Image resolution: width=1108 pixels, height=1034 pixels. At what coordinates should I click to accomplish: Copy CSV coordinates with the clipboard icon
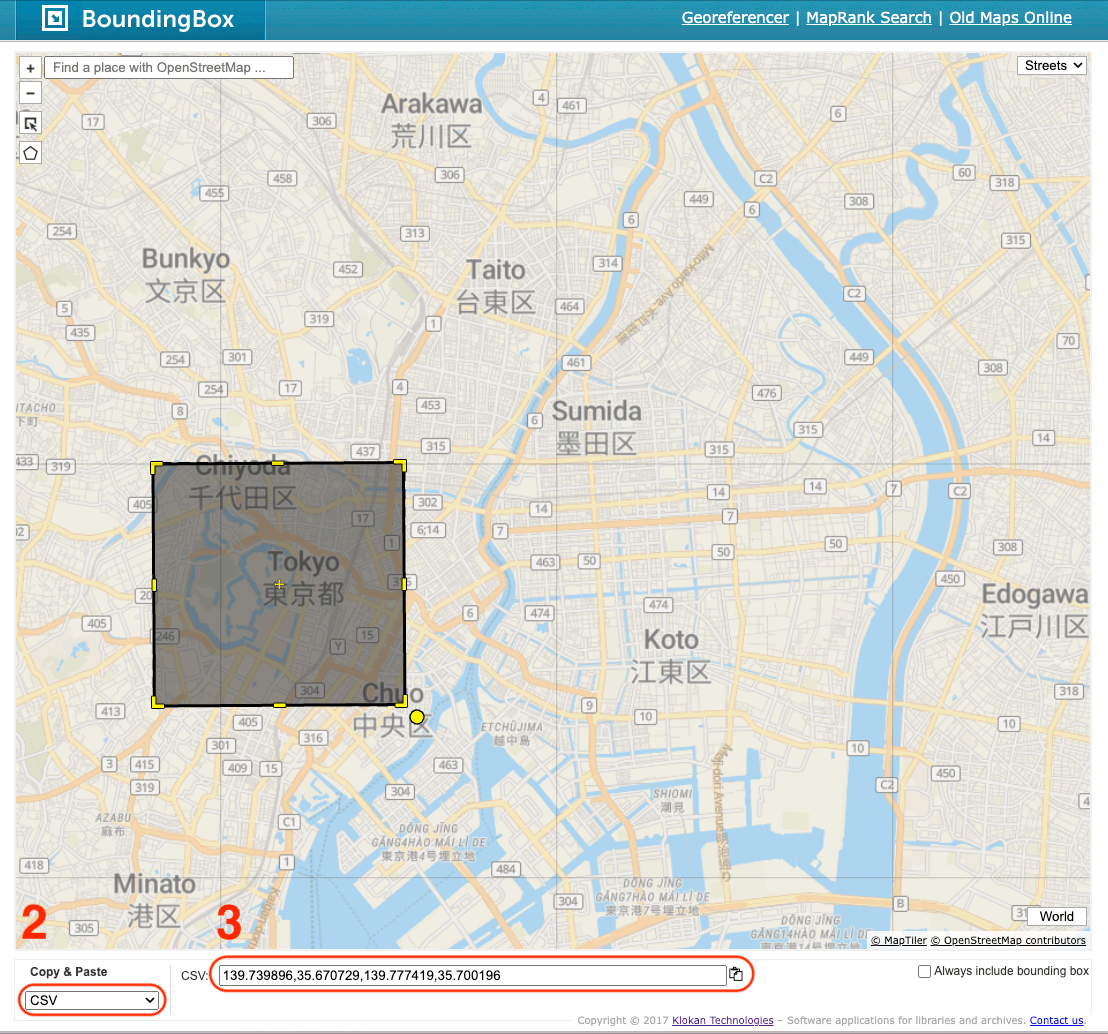(x=737, y=974)
